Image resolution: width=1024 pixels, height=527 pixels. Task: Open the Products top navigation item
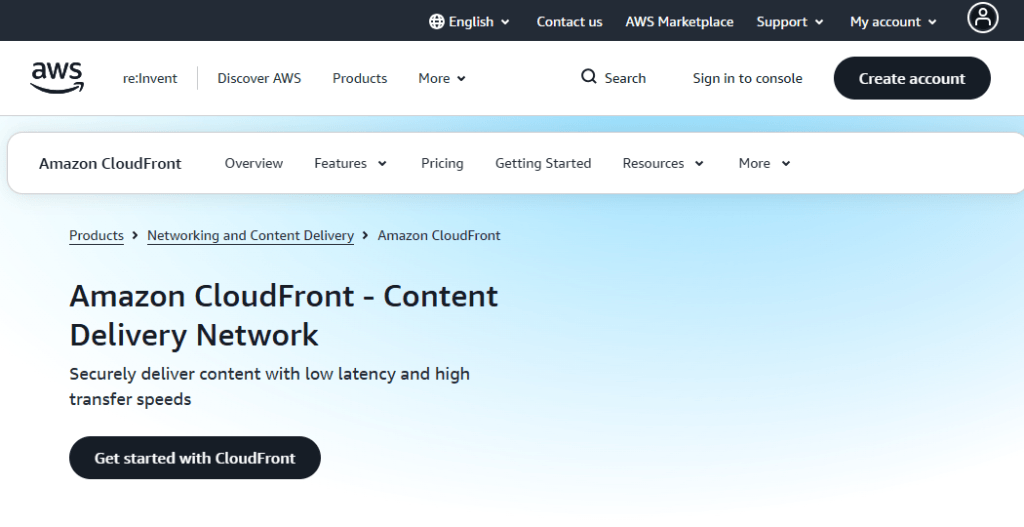pyautogui.click(x=360, y=78)
